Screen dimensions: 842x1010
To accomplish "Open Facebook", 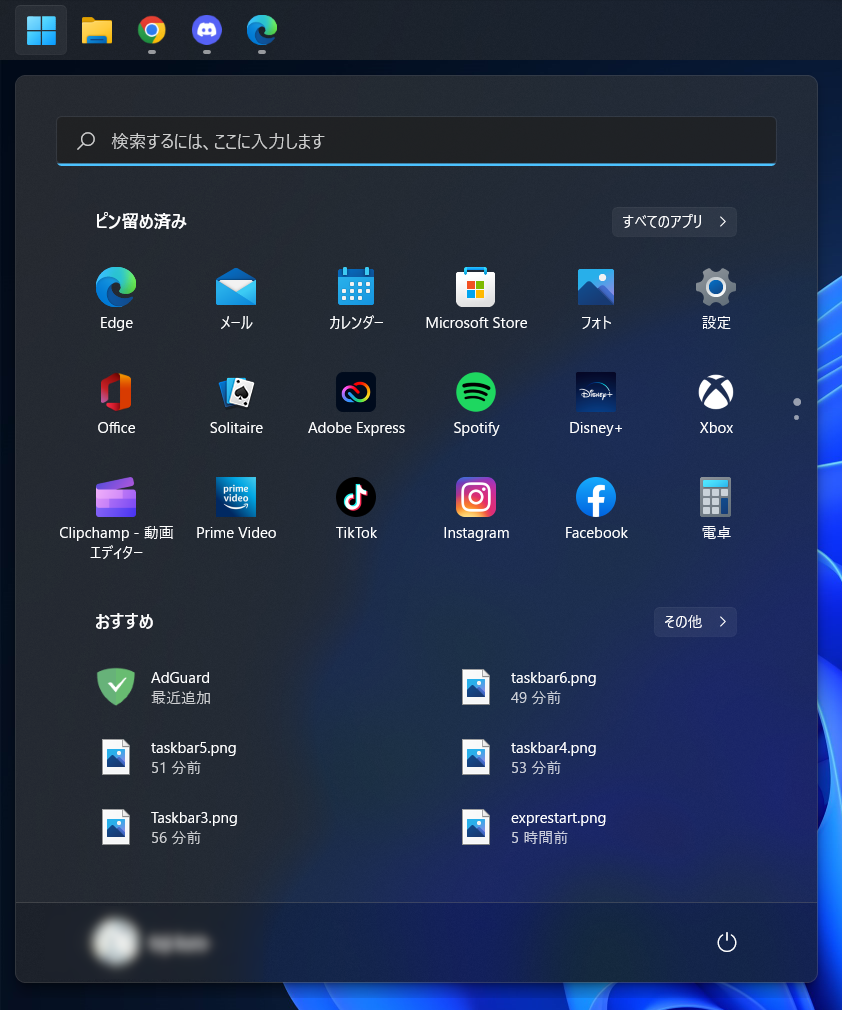I will [x=596, y=509].
